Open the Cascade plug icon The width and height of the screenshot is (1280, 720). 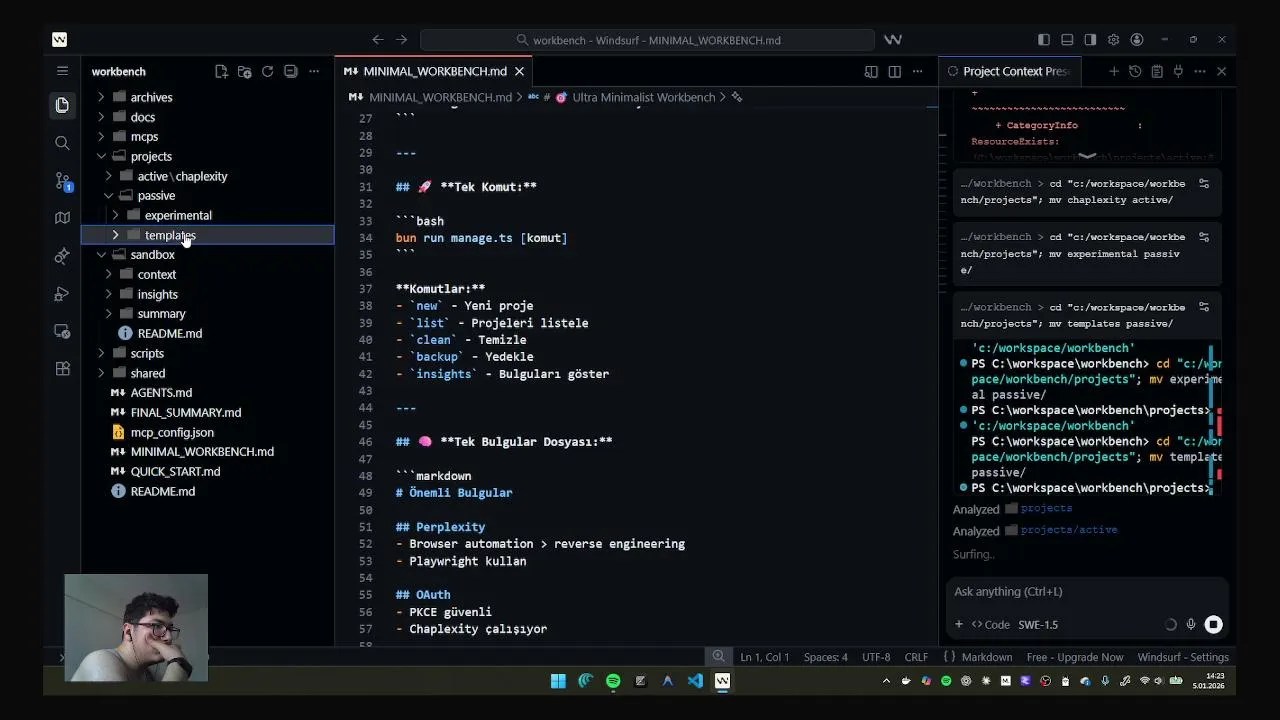[x=1178, y=71]
